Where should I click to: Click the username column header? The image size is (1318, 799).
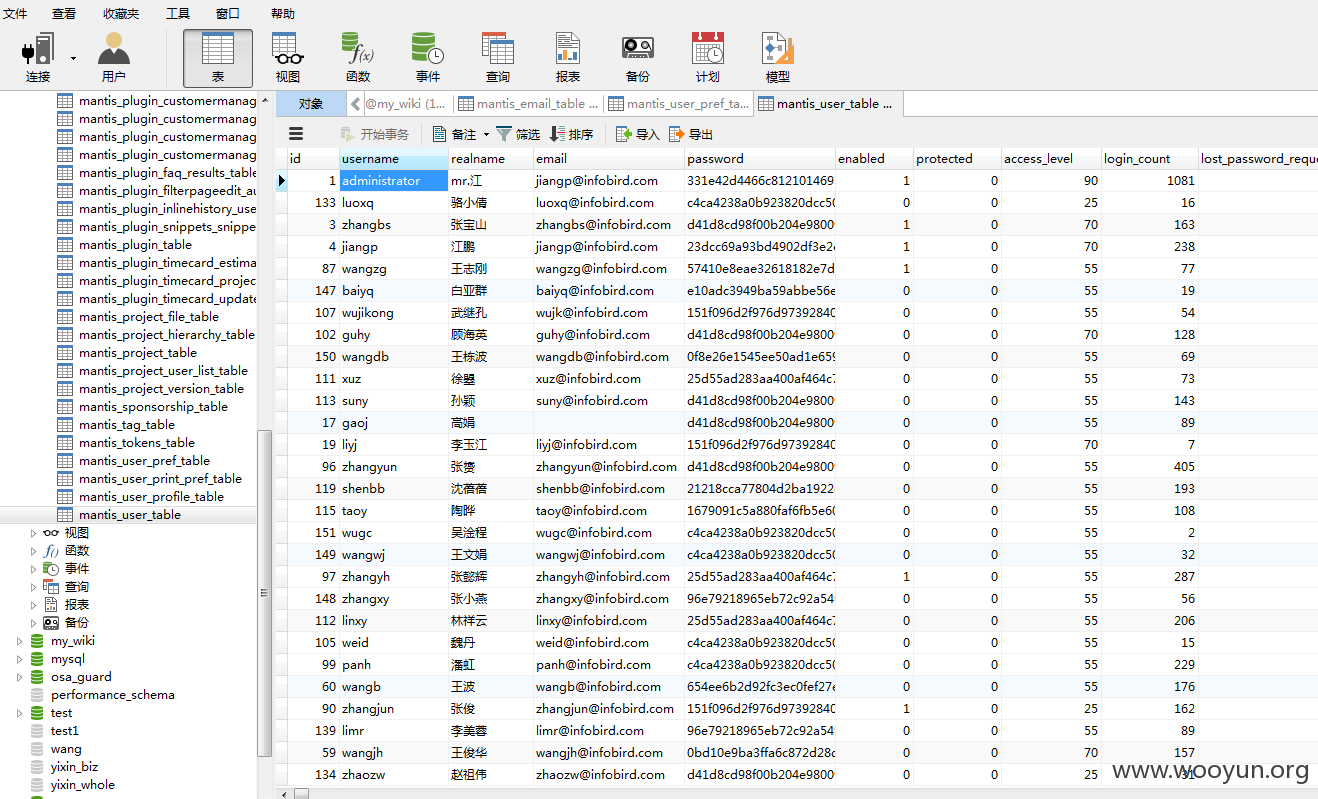[393, 159]
